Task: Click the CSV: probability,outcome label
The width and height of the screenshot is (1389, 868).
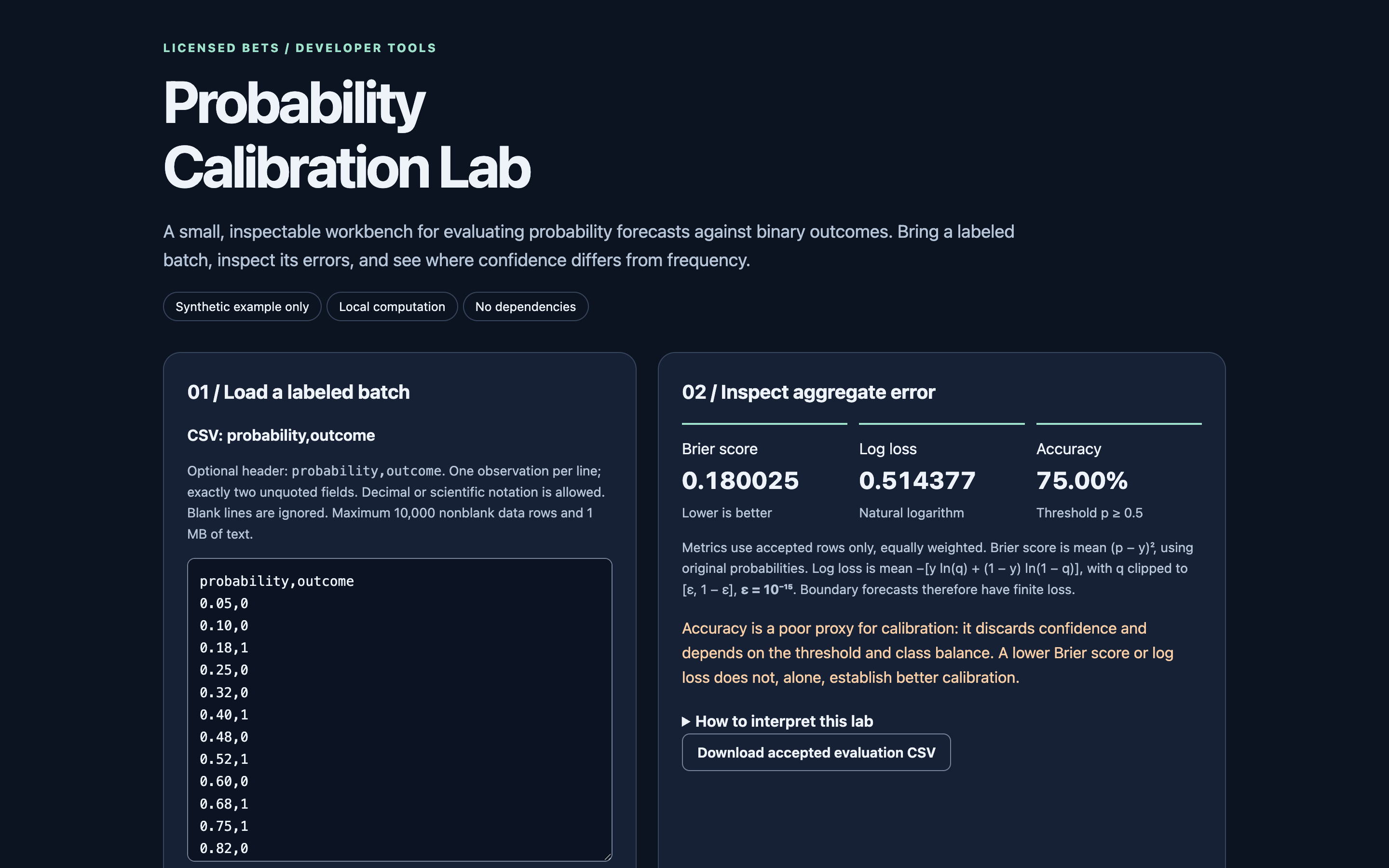Action: pos(281,435)
